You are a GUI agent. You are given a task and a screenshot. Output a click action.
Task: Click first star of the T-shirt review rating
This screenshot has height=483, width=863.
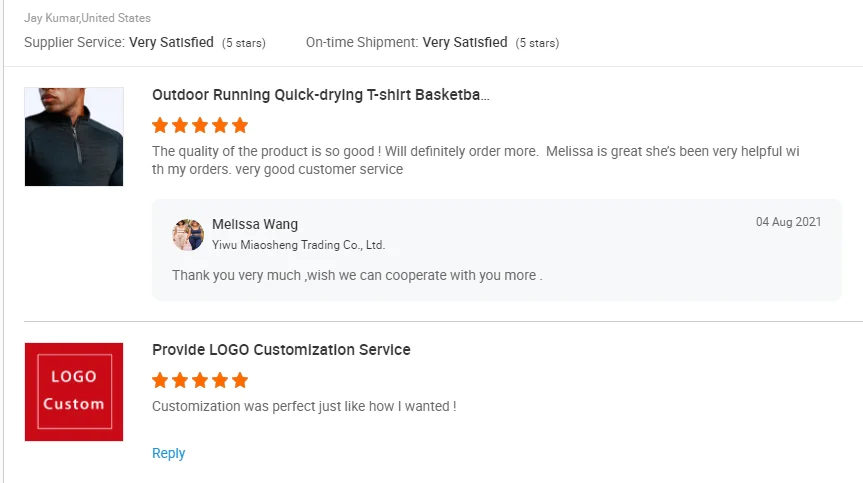point(160,126)
